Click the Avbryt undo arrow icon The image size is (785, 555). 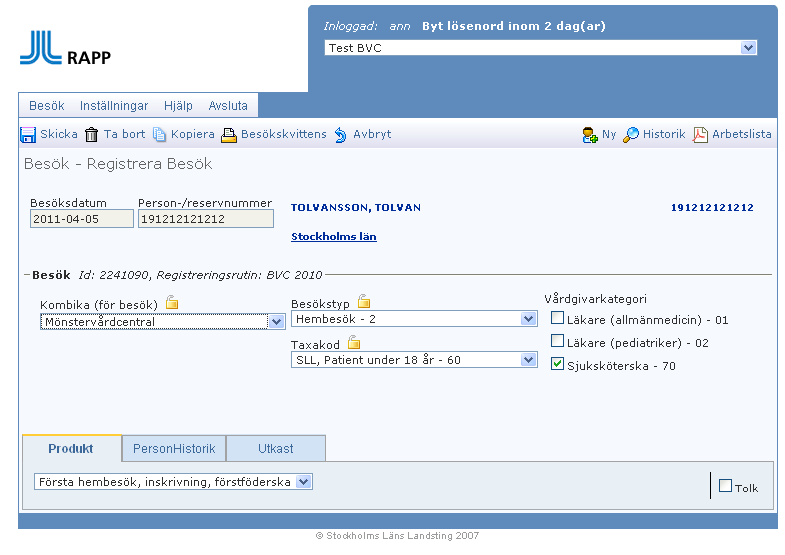pos(340,135)
